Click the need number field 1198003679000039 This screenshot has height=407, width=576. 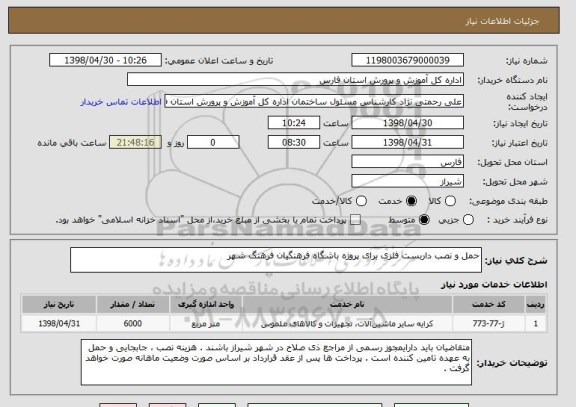(407, 60)
